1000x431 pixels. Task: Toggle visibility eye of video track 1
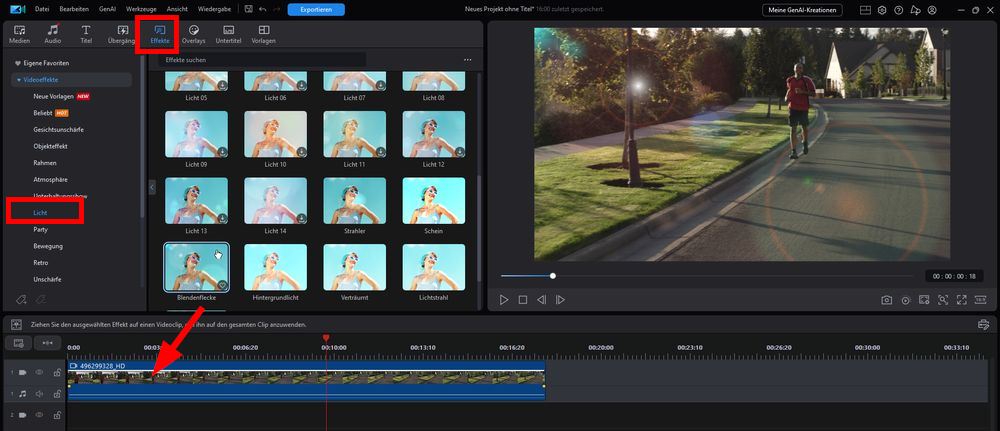[x=40, y=372]
